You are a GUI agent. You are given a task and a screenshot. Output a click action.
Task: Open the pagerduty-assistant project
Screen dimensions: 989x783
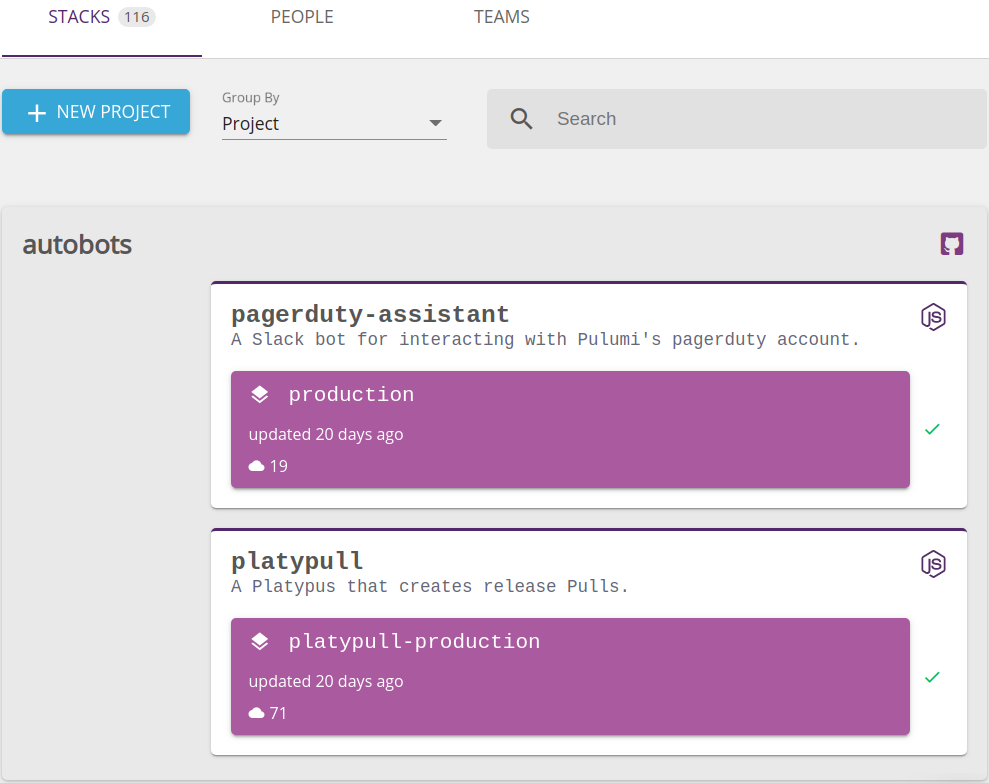[x=370, y=313]
